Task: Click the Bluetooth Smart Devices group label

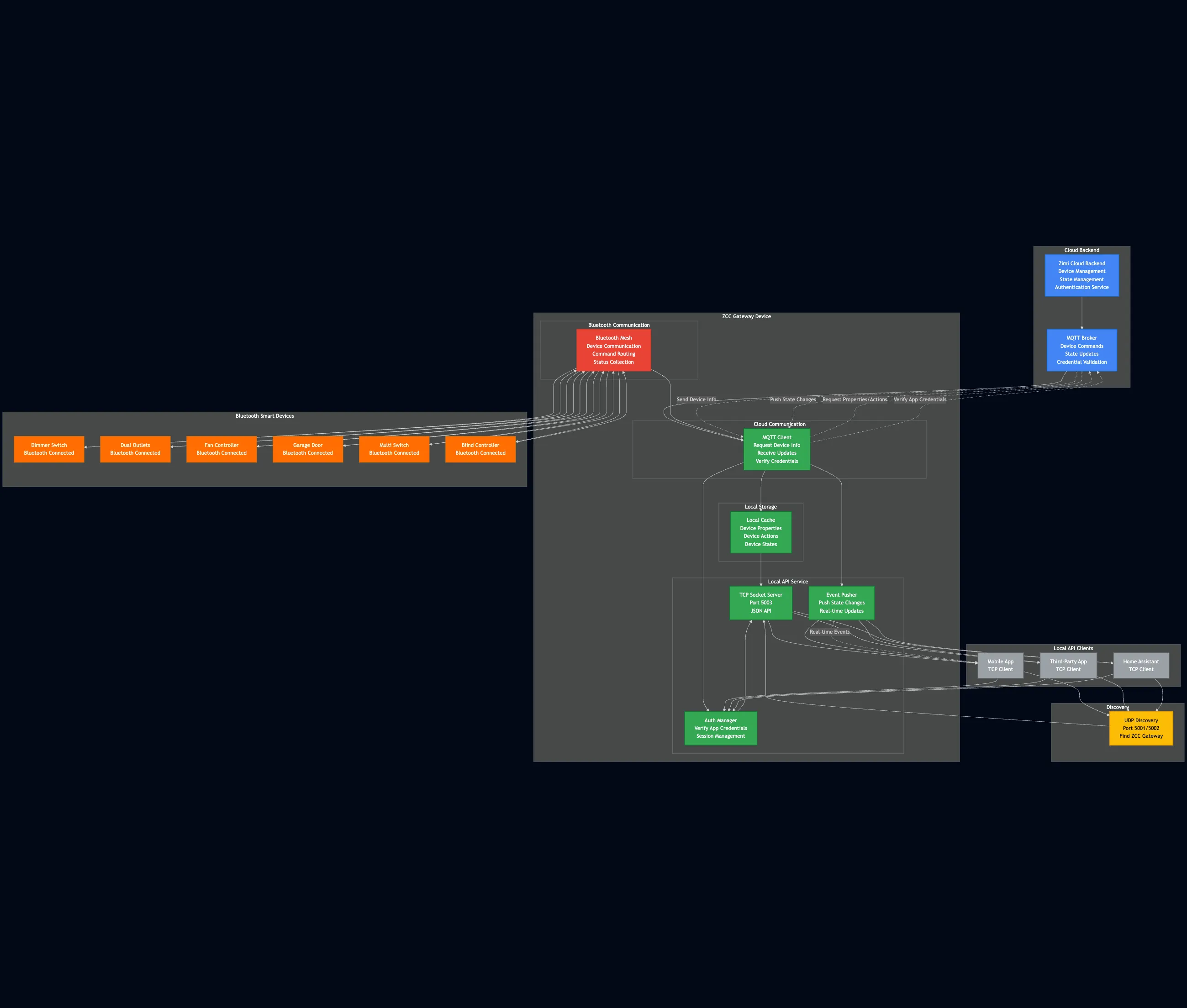Action: coord(264,415)
